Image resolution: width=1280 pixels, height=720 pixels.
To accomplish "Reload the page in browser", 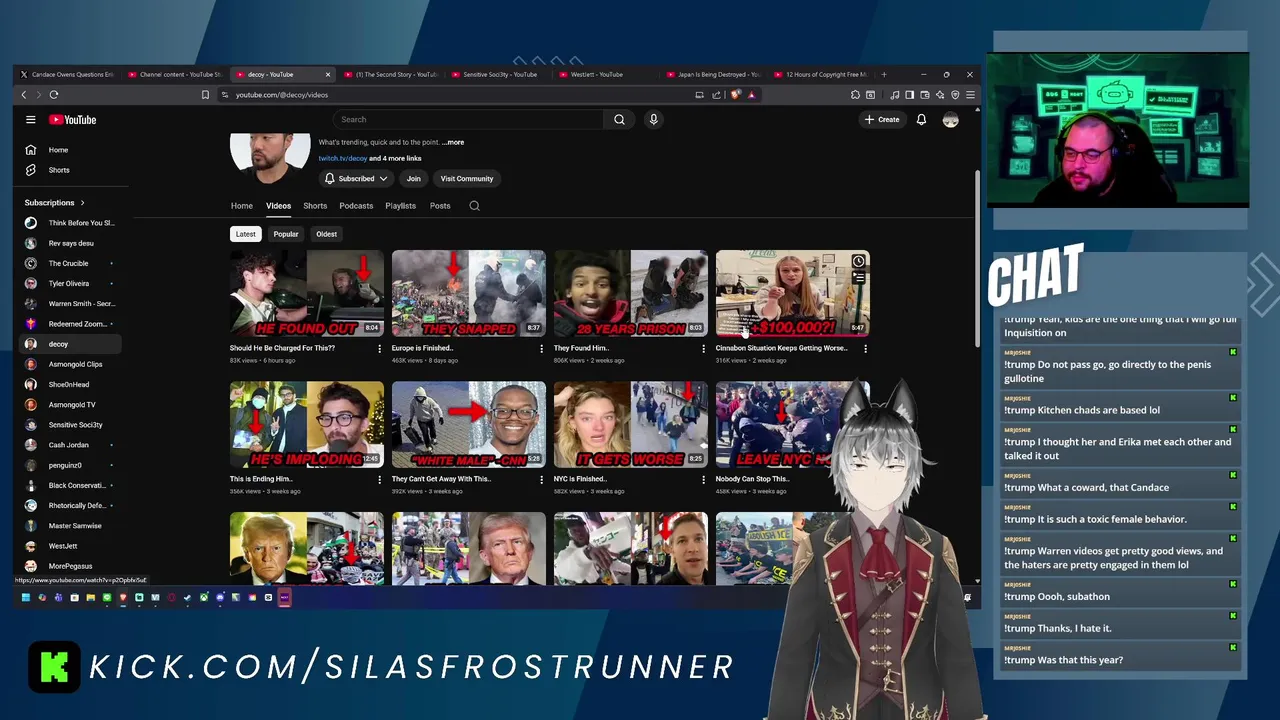I will point(54,94).
